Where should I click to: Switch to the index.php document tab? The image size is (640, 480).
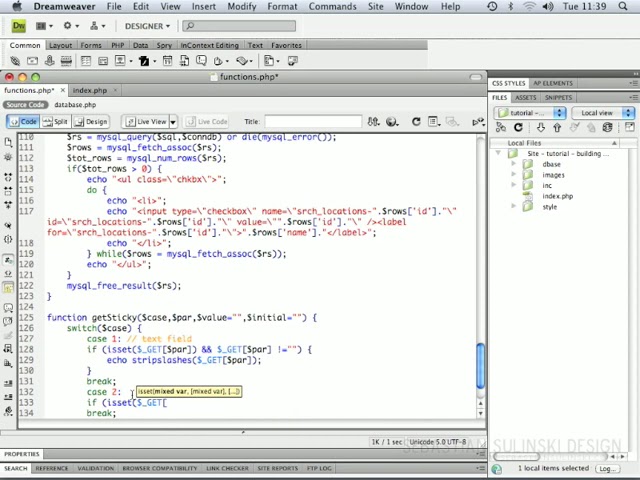tap(90, 90)
